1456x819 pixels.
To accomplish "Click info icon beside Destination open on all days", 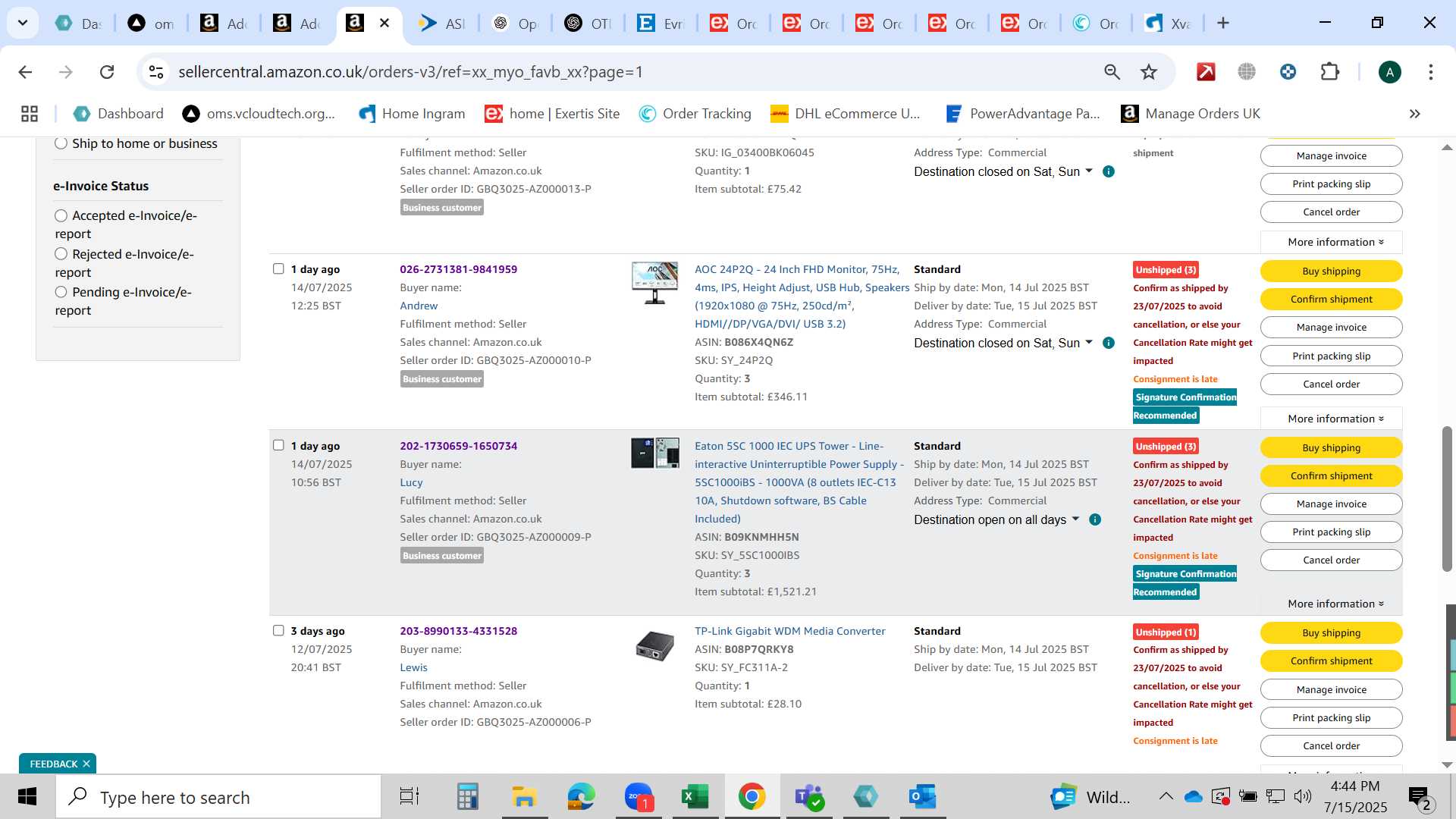I will (x=1094, y=519).
